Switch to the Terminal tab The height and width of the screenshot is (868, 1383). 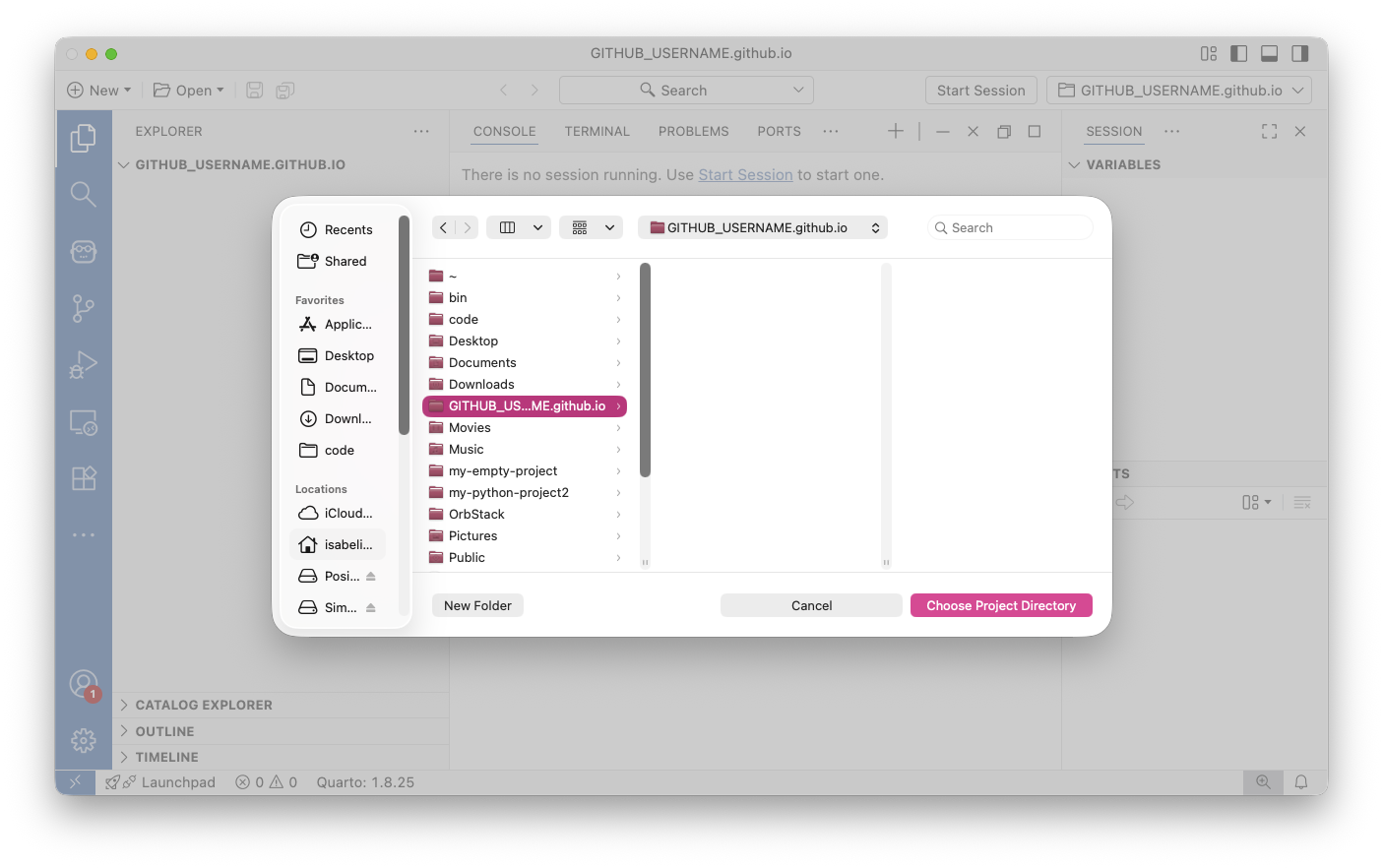[597, 132]
